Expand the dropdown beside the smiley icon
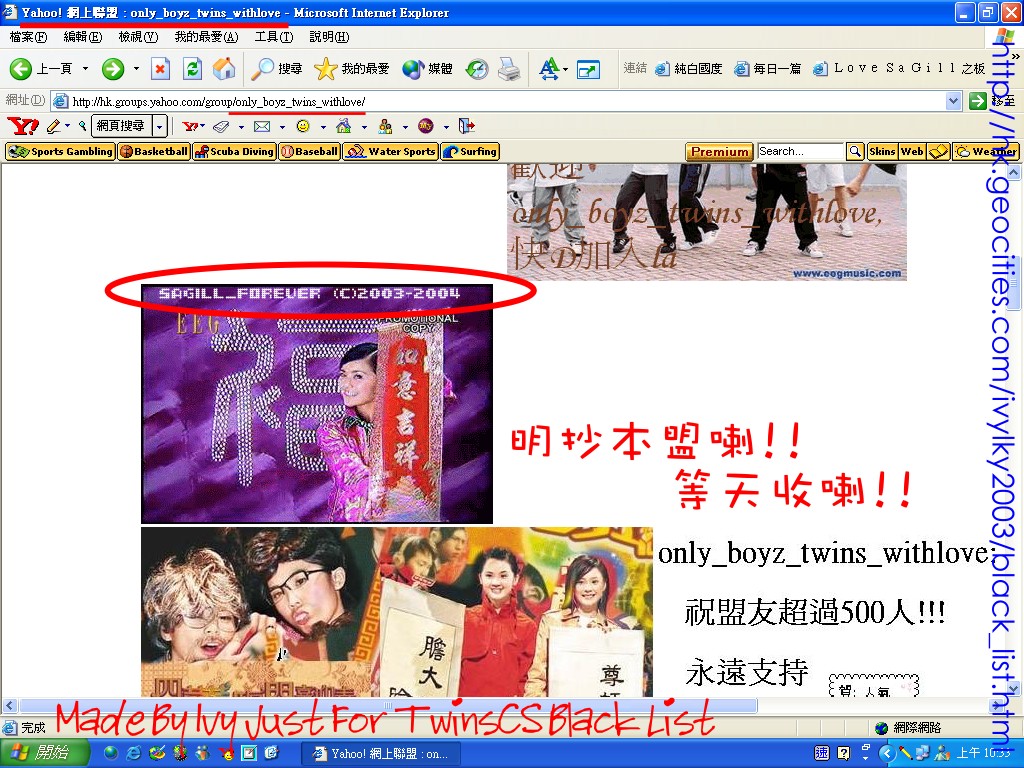The image size is (1024, 768). (x=323, y=127)
